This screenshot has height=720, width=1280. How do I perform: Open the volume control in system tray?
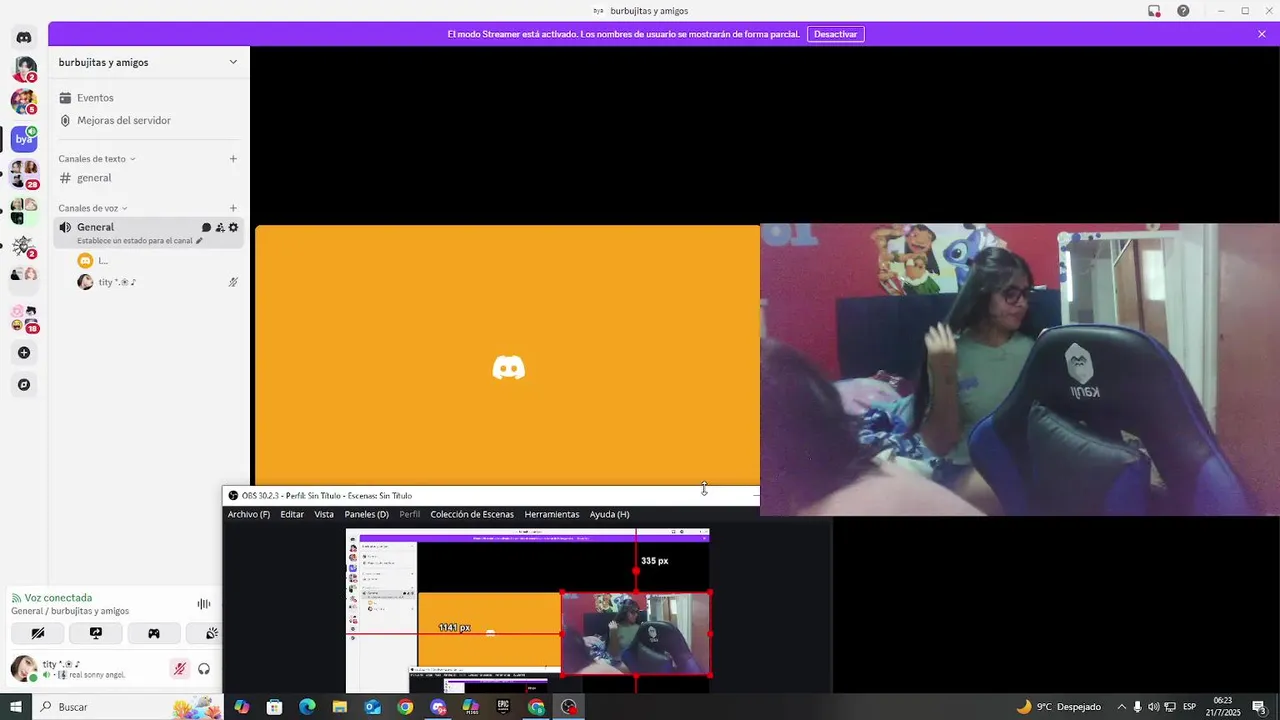1153,707
